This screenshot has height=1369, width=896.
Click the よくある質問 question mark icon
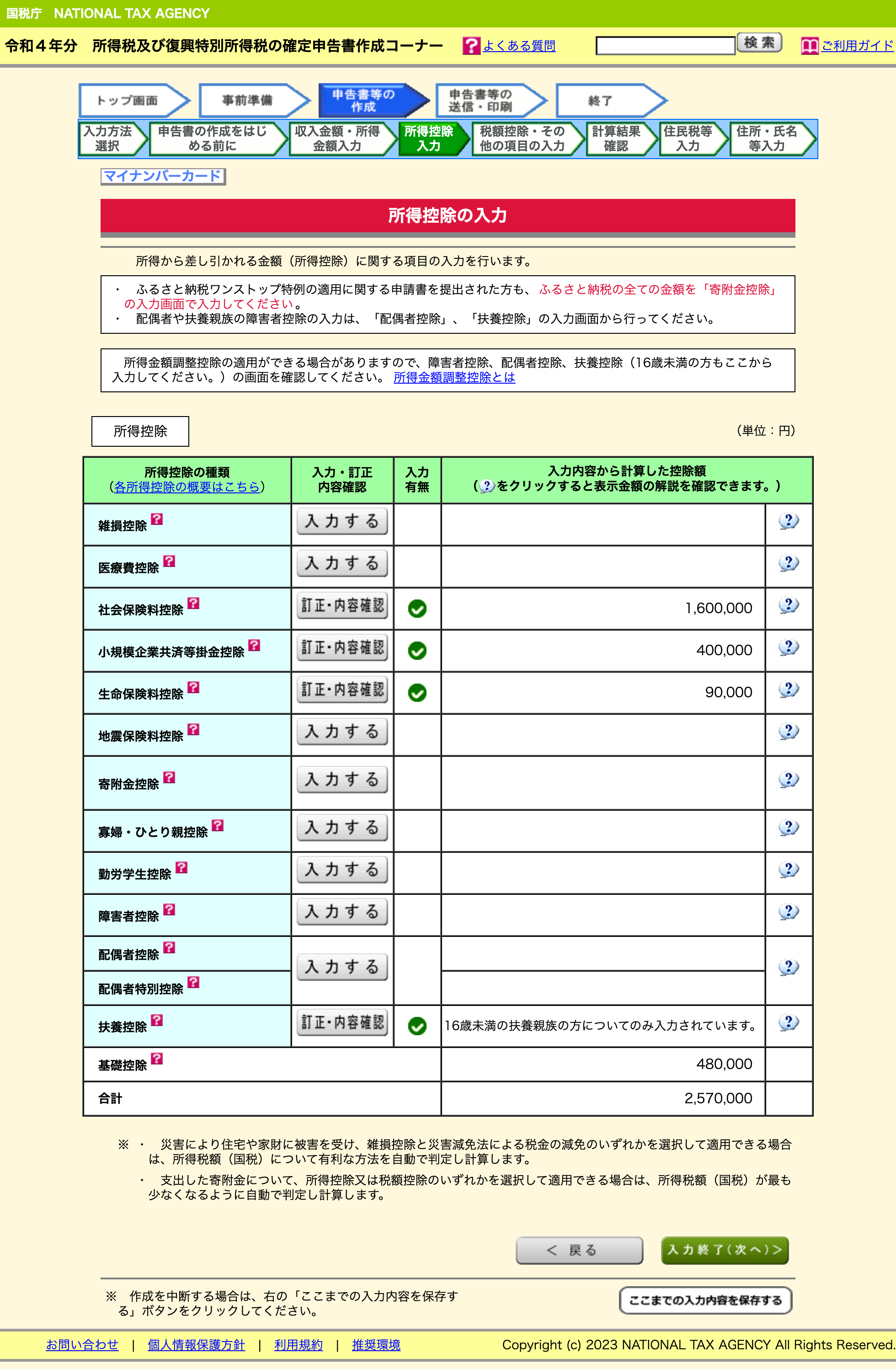click(x=471, y=46)
